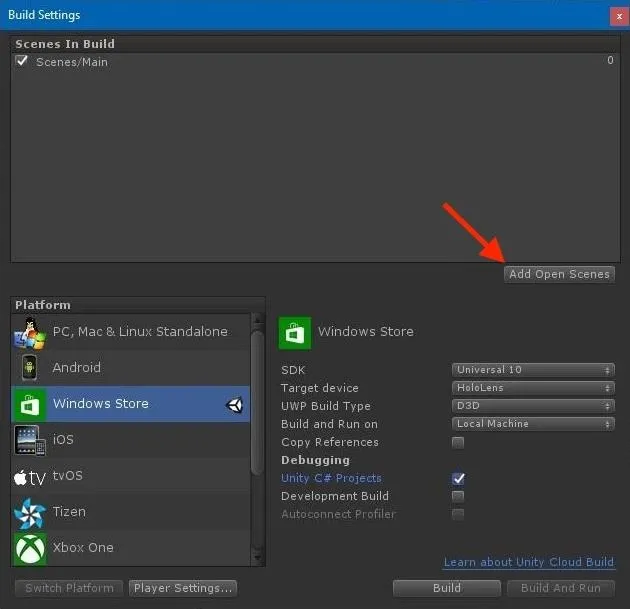Viewport: 630px width, 609px height.
Task: Click the Unity C# Projects label
Action: tap(331, 478)
